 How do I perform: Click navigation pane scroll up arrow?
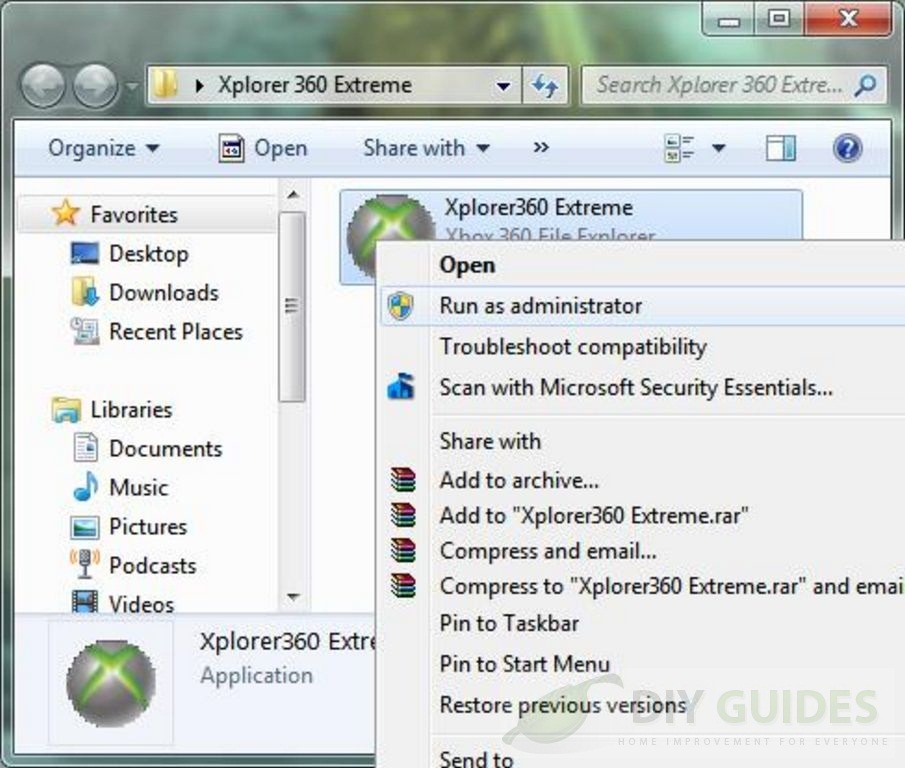(x=293, y=195)
